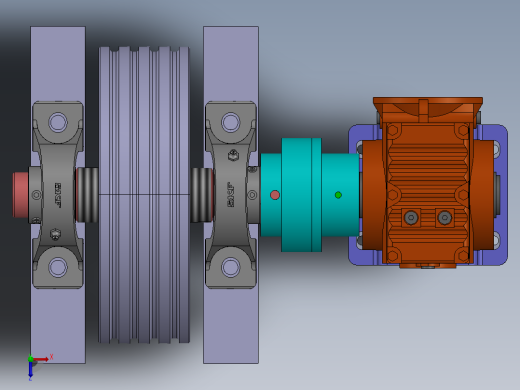Viewport: 520px width, 390px height.
Task: Select the right SKF pillow block bearing housing
Action: 231,195
